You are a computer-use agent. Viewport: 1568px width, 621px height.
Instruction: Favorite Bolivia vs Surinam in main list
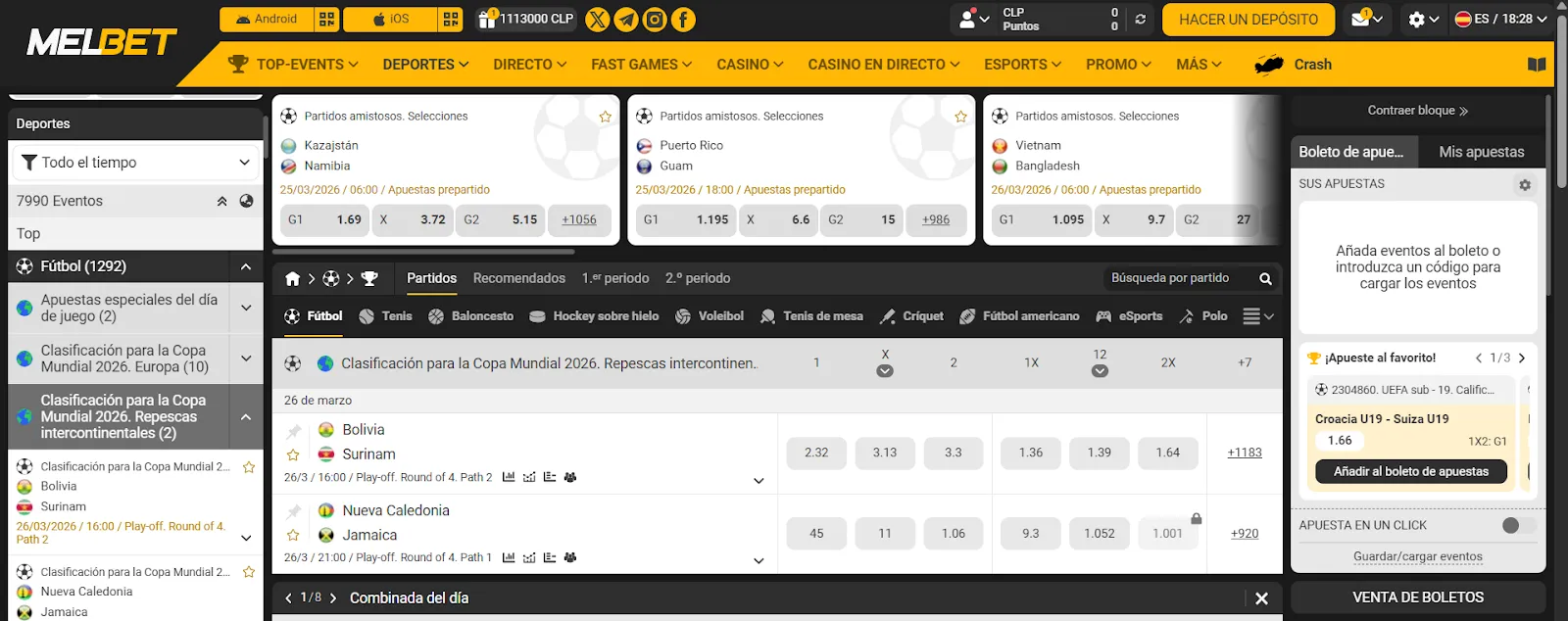[293, 454]
